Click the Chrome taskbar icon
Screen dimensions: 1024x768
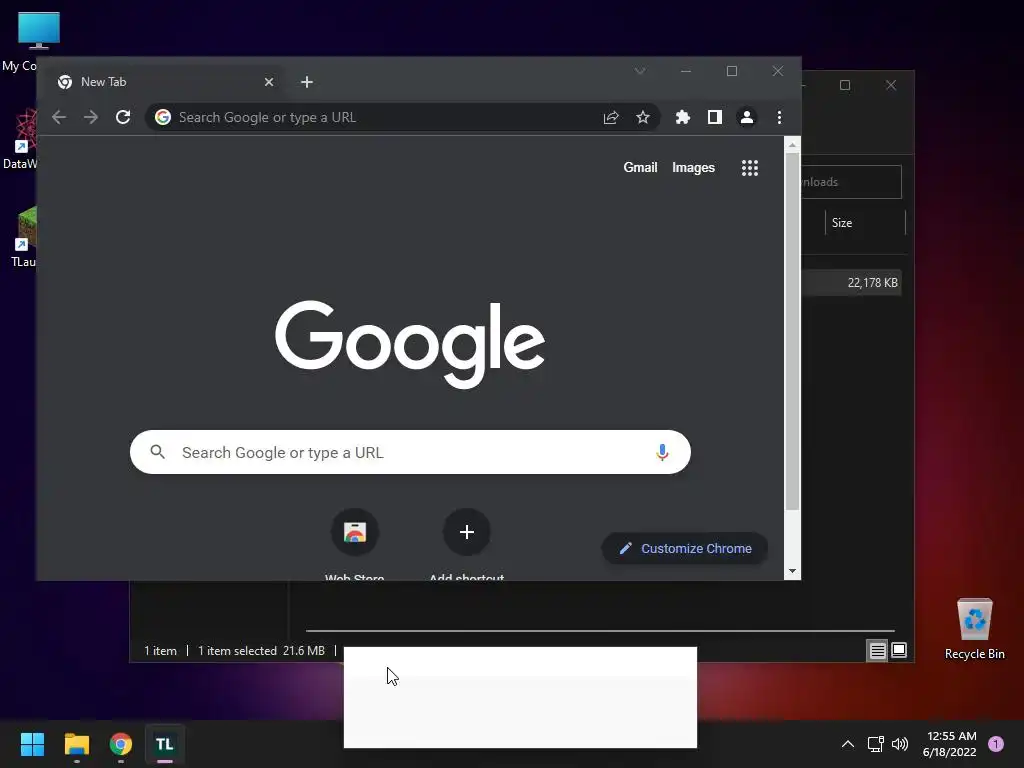[121, 744]
